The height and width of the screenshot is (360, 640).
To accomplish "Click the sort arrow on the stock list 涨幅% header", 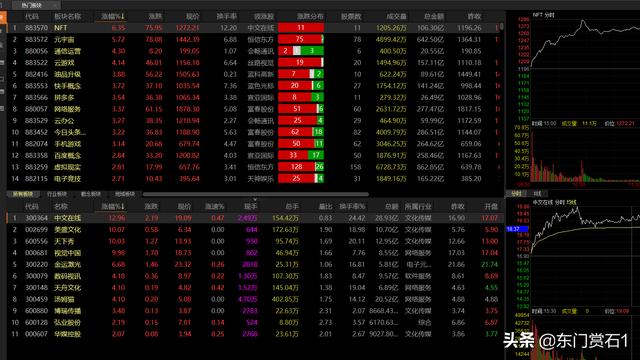I will pyautogui.click(x=122, y=207).
